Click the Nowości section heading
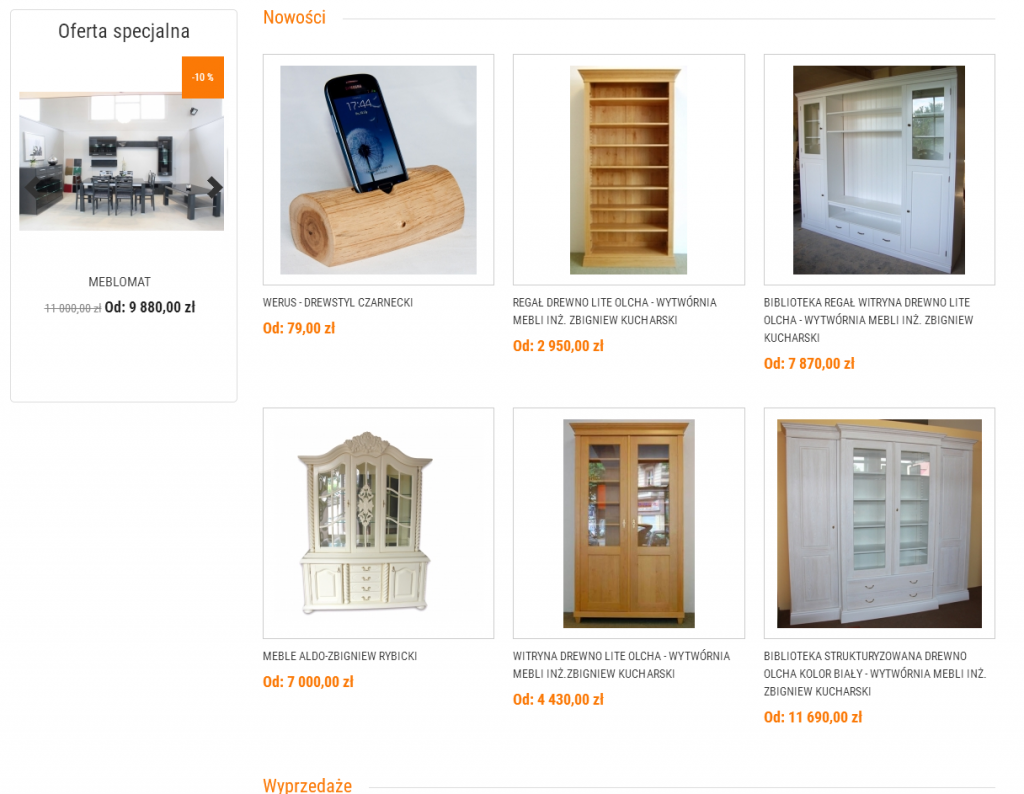 (x=294, y=18)
